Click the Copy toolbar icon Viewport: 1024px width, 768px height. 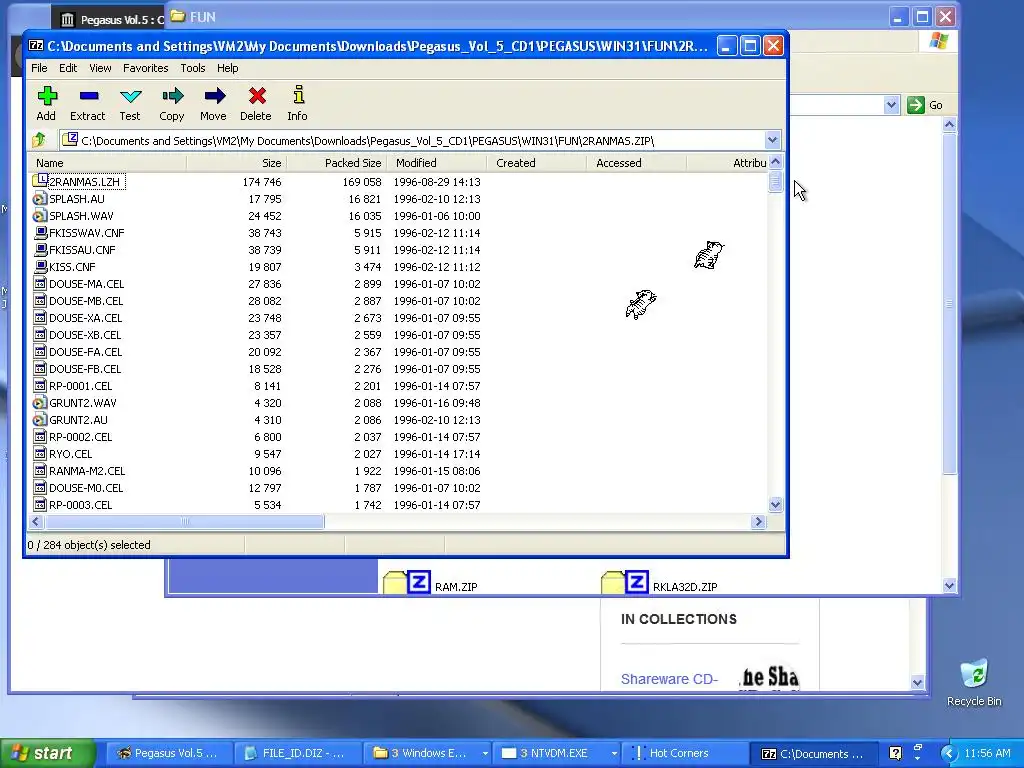click(172, 96)
